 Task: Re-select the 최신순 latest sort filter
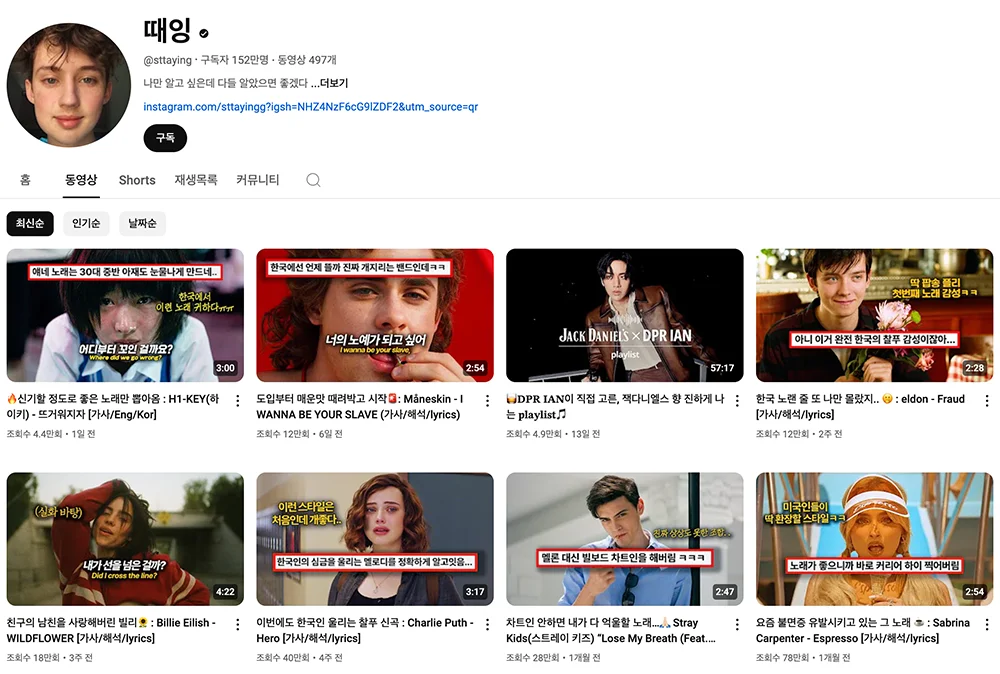(x=31, y=223)
